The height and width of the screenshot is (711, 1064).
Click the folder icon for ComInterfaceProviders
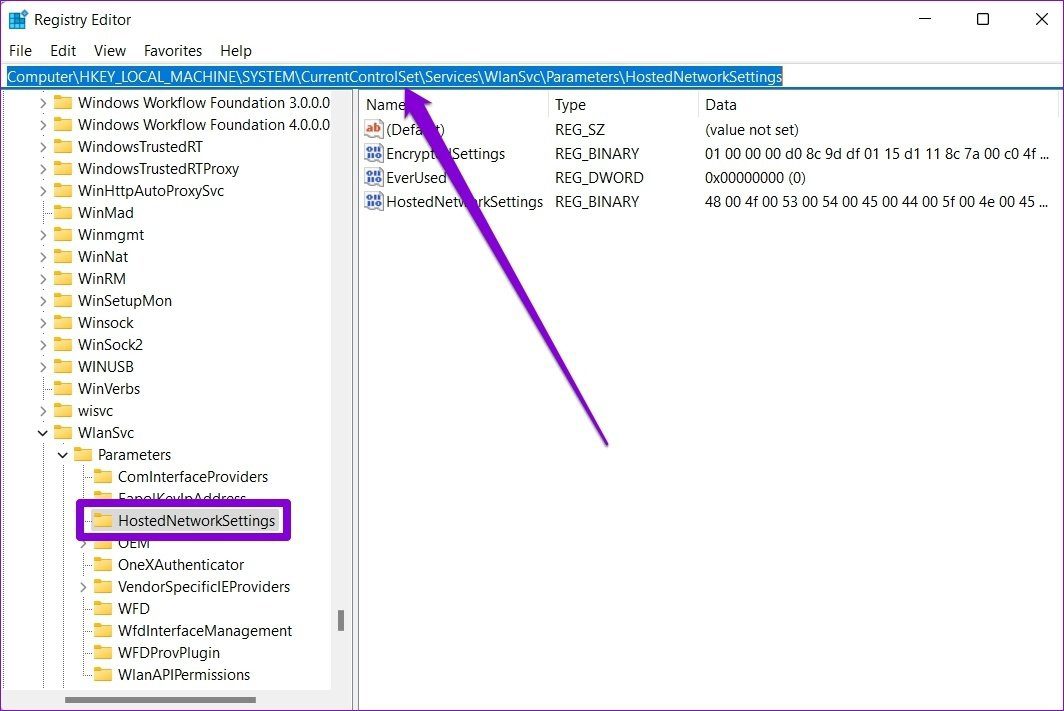click(x=103, y=476)
